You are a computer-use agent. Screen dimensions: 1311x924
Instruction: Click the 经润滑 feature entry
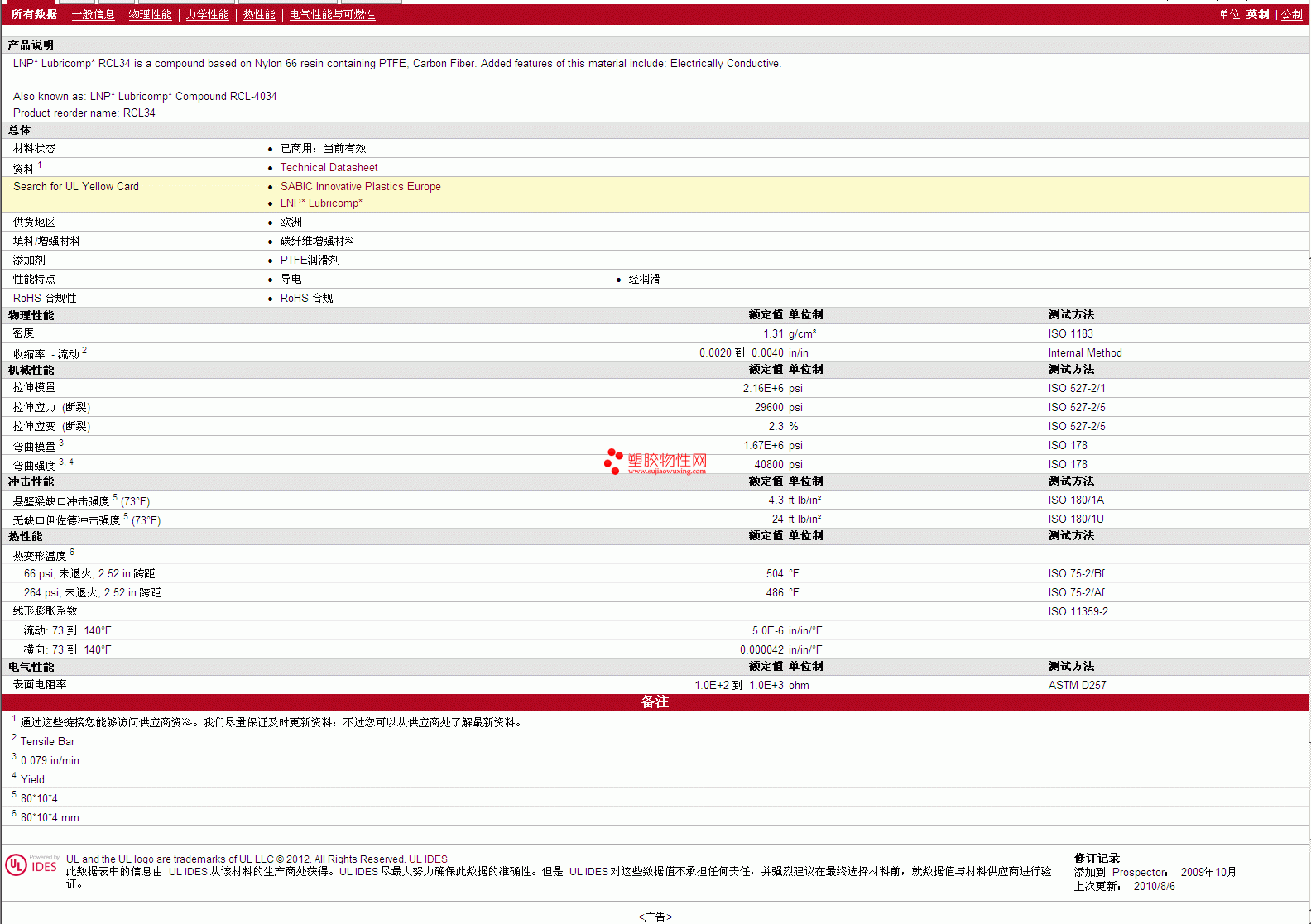(x=644, y=280)
